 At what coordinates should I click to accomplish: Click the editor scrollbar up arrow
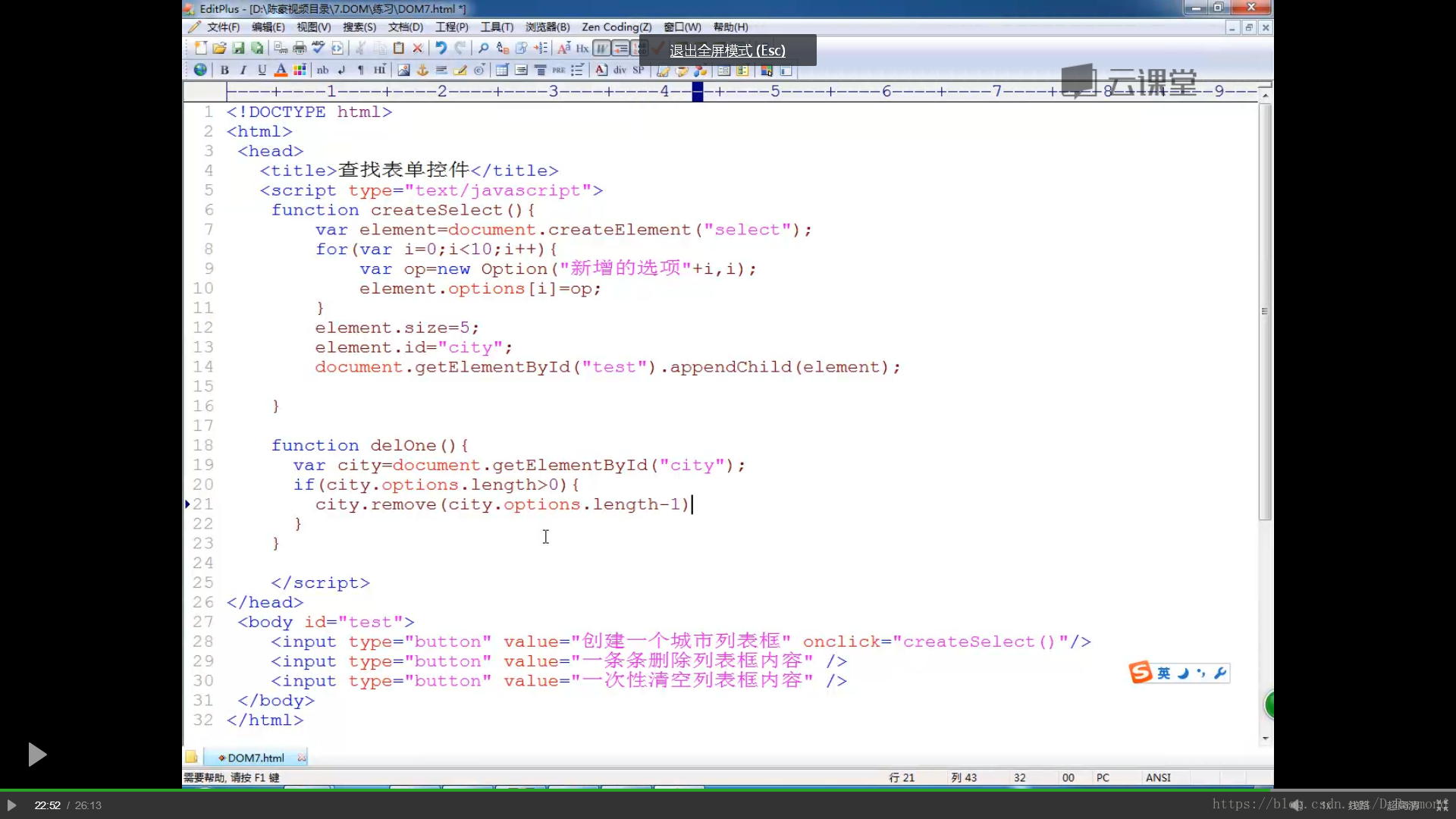pyautogui.click(x=1265, y=95)
